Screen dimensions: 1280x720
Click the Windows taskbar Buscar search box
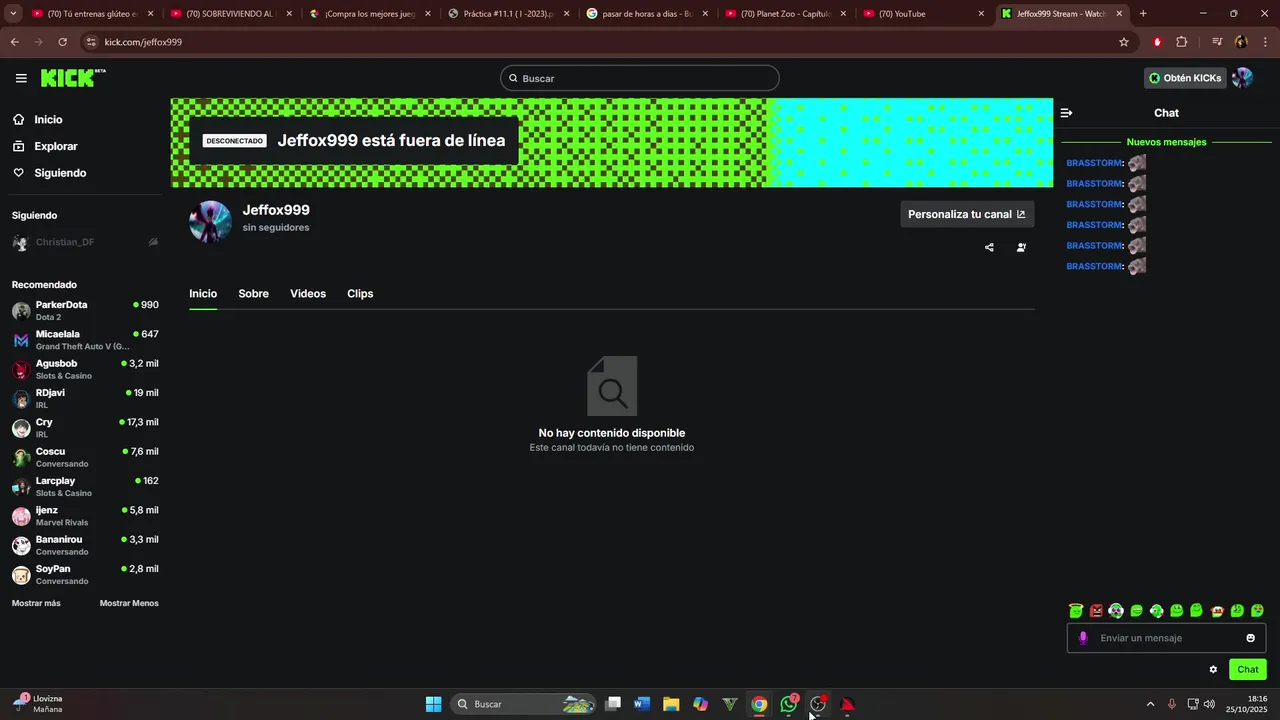(x=522, y=704)
